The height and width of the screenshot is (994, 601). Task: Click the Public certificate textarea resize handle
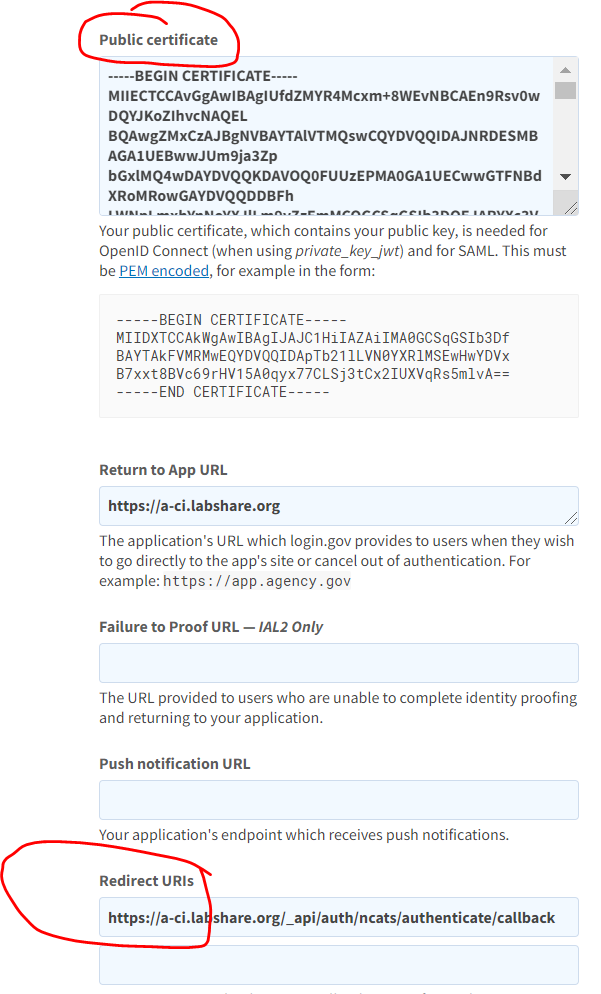(571, 208)
